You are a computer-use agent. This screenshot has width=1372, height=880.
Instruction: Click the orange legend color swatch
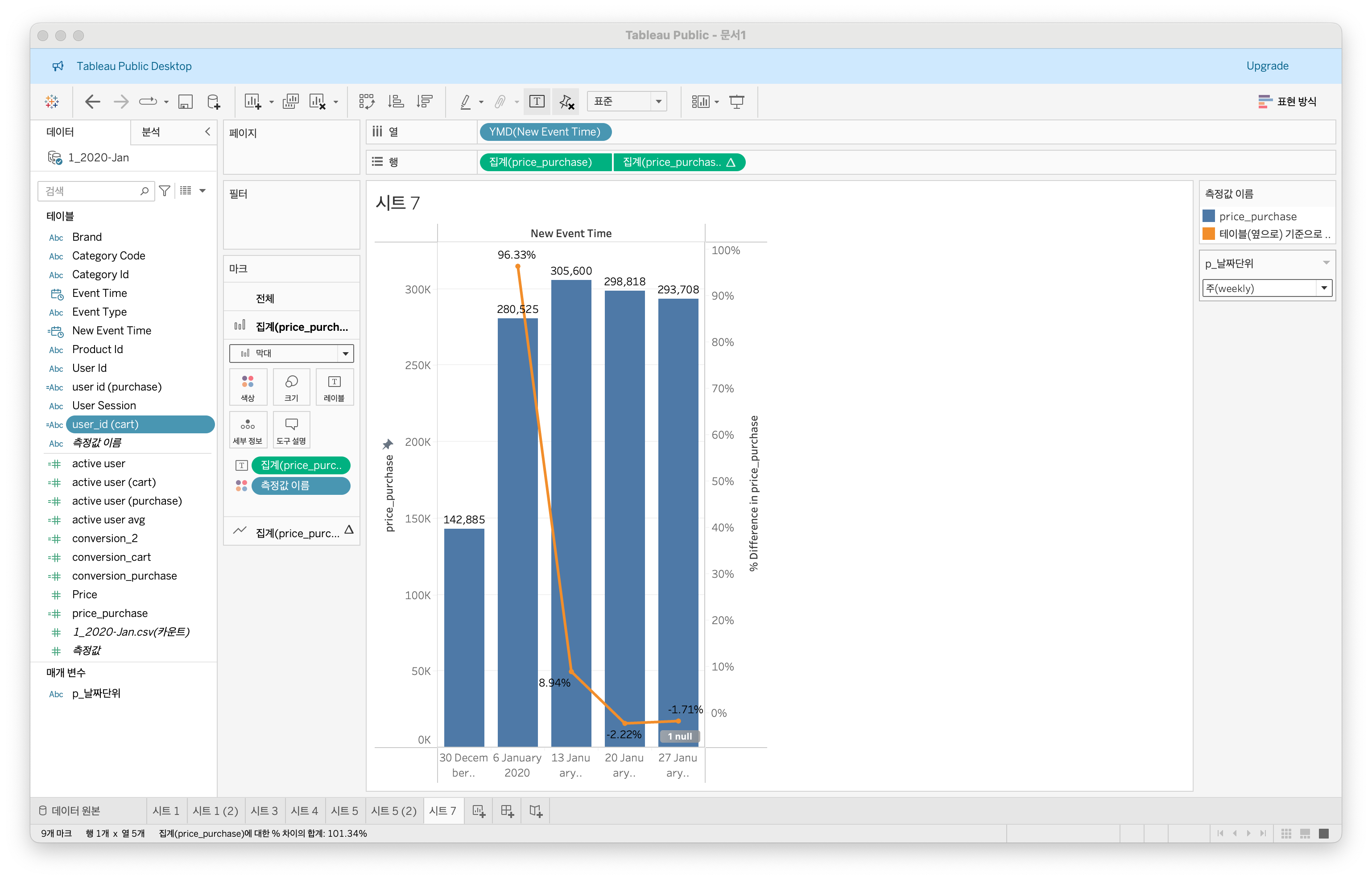coord(1208,234)
